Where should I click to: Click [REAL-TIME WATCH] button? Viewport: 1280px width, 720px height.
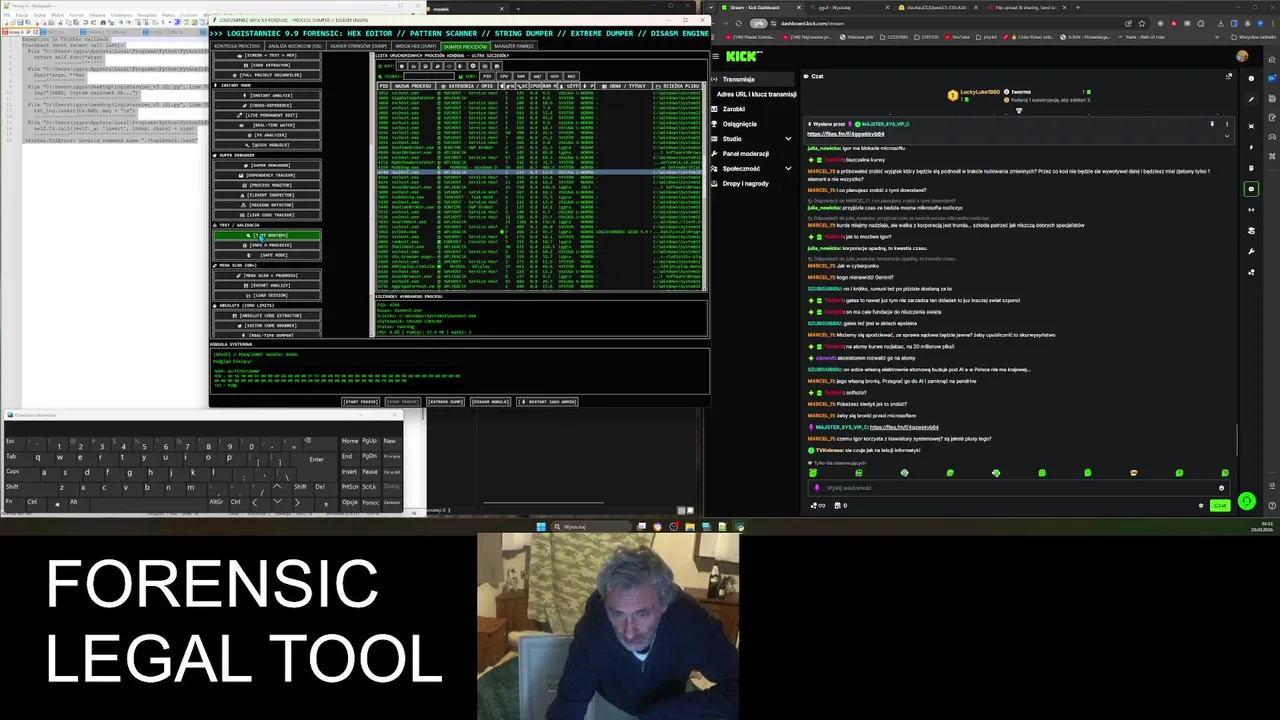pyautogui.click(x=267, y=125)
